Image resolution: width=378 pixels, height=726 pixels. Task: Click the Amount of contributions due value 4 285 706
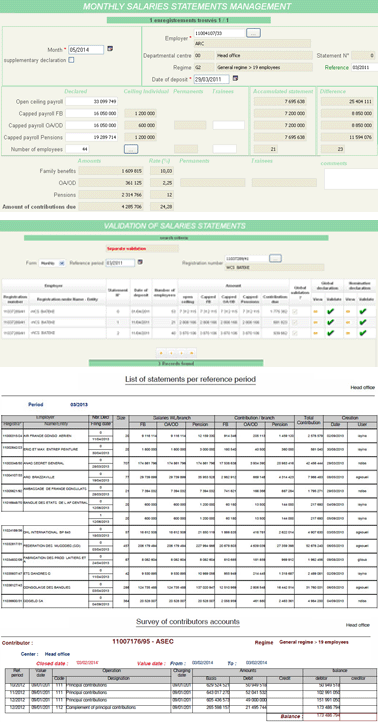click(x=111, y=207)
